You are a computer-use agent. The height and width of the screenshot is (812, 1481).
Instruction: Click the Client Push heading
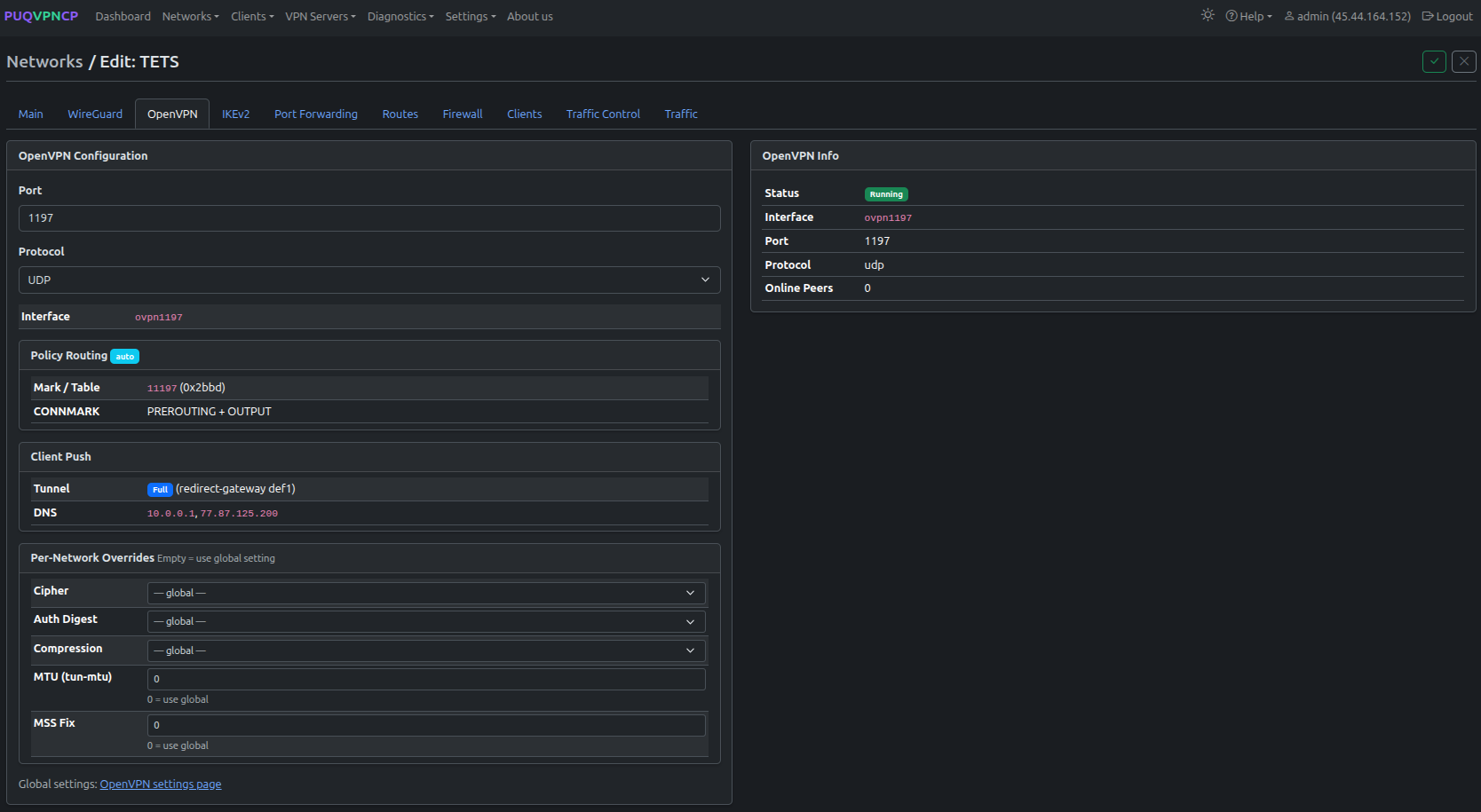click(60, 457)
